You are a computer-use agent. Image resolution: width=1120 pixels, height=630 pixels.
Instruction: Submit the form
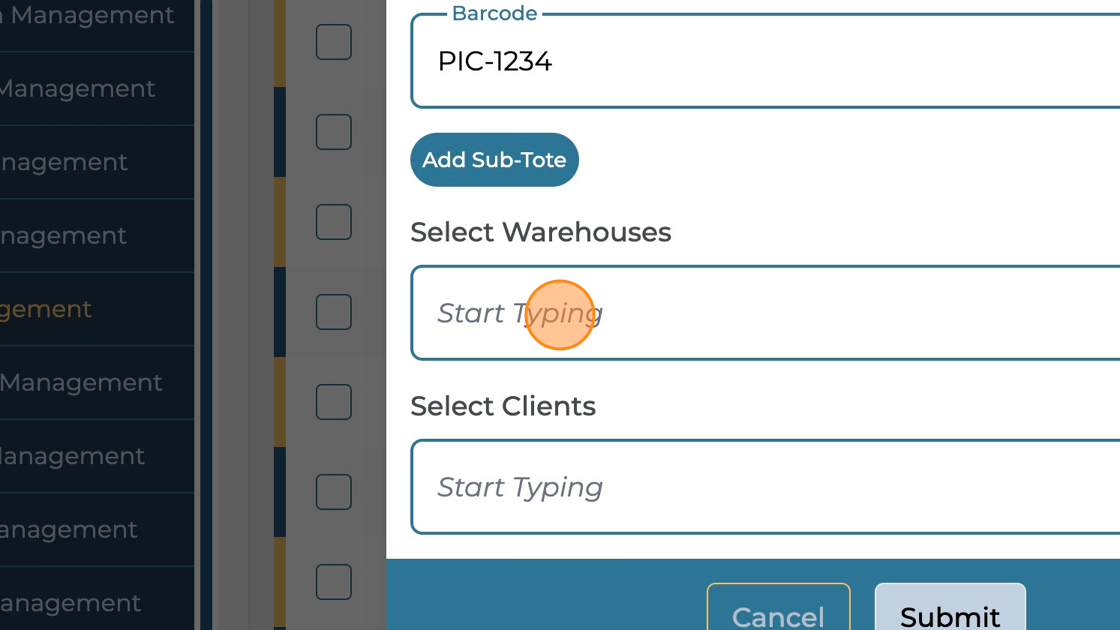950,610
